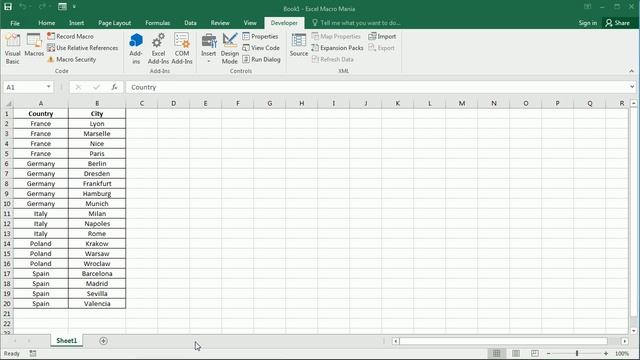
Task: Switch to the Data tab
Action: pos(190,23)
